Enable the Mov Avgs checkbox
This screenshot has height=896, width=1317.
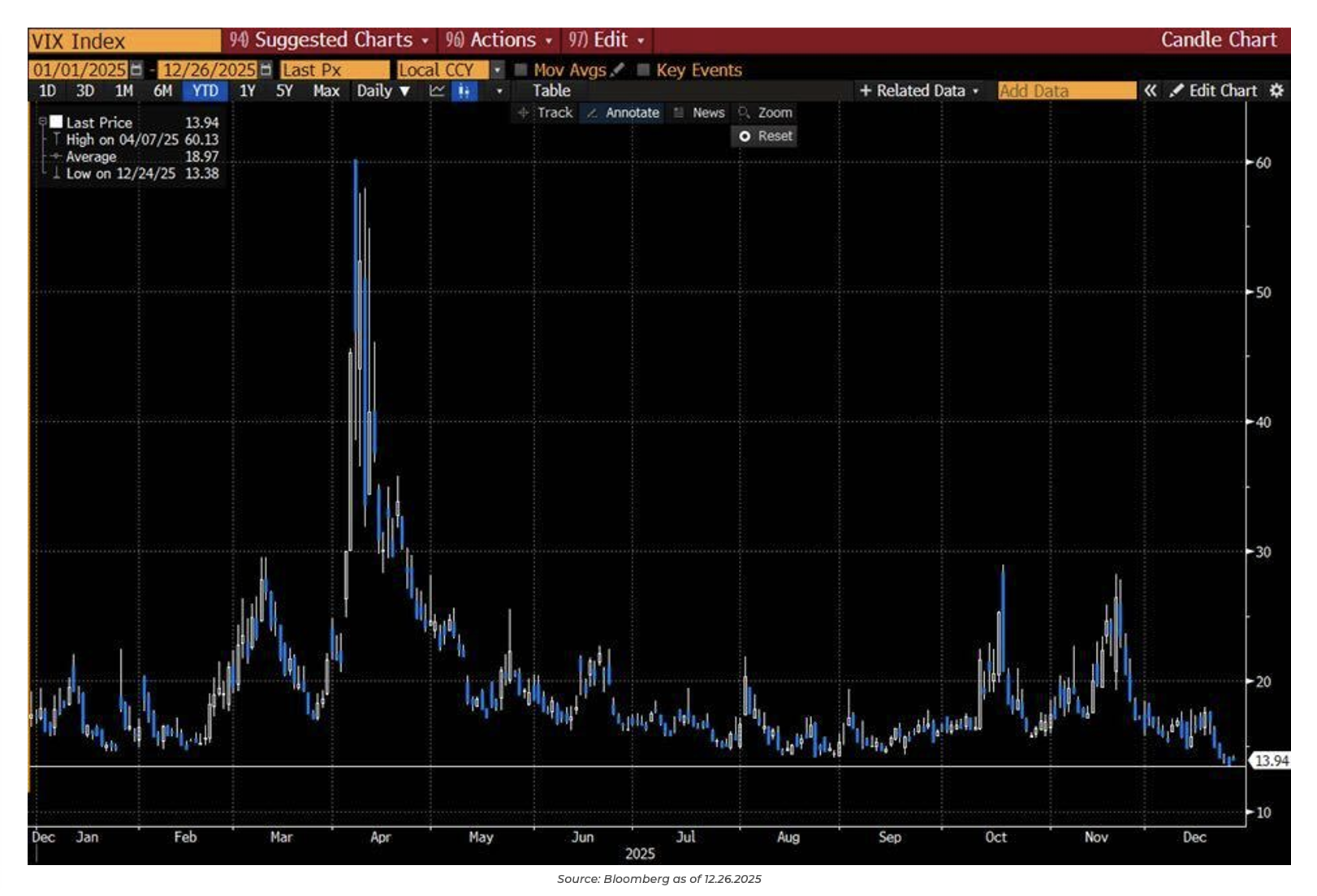[x=521, y=70]
